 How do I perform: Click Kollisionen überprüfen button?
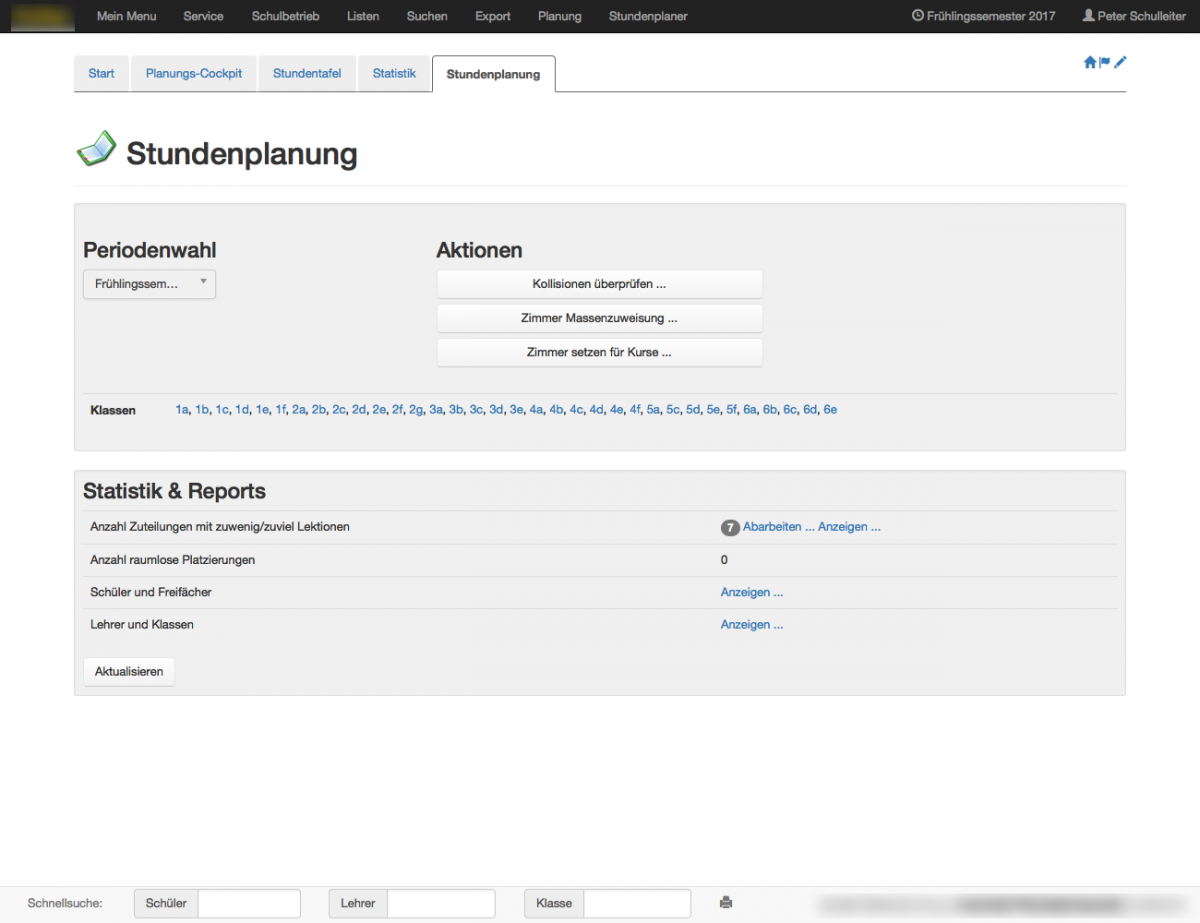click(599, 284)
